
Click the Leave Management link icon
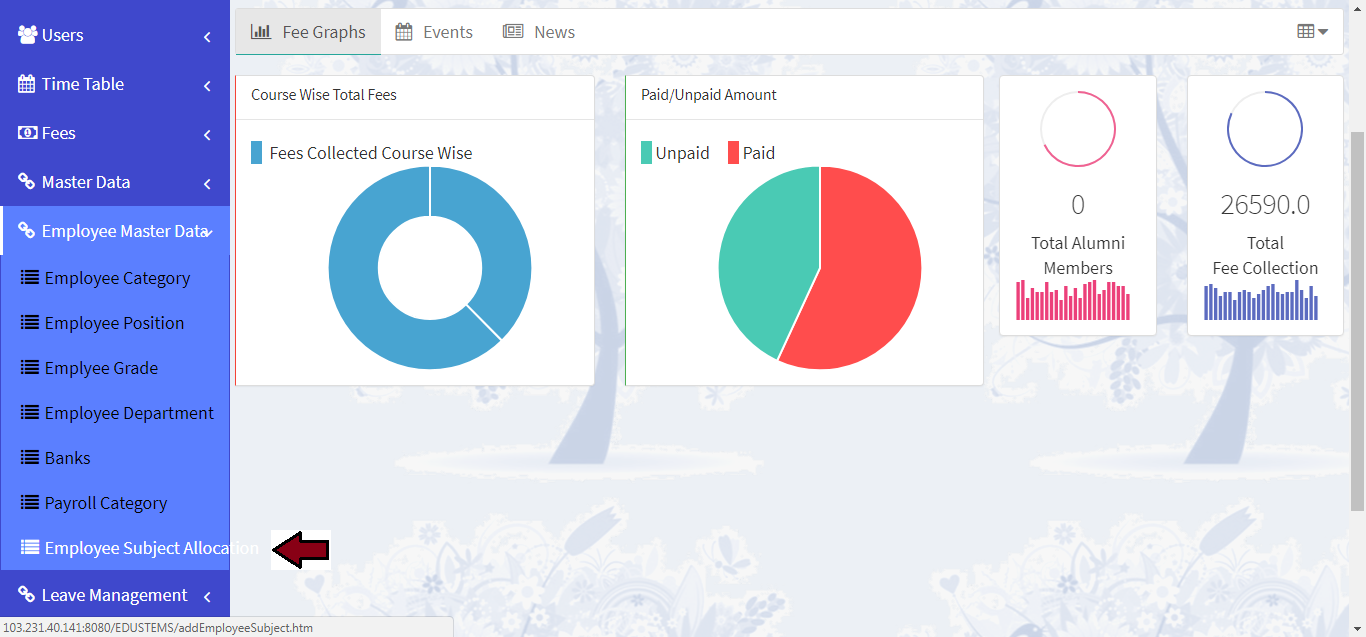tap(27, 595)
